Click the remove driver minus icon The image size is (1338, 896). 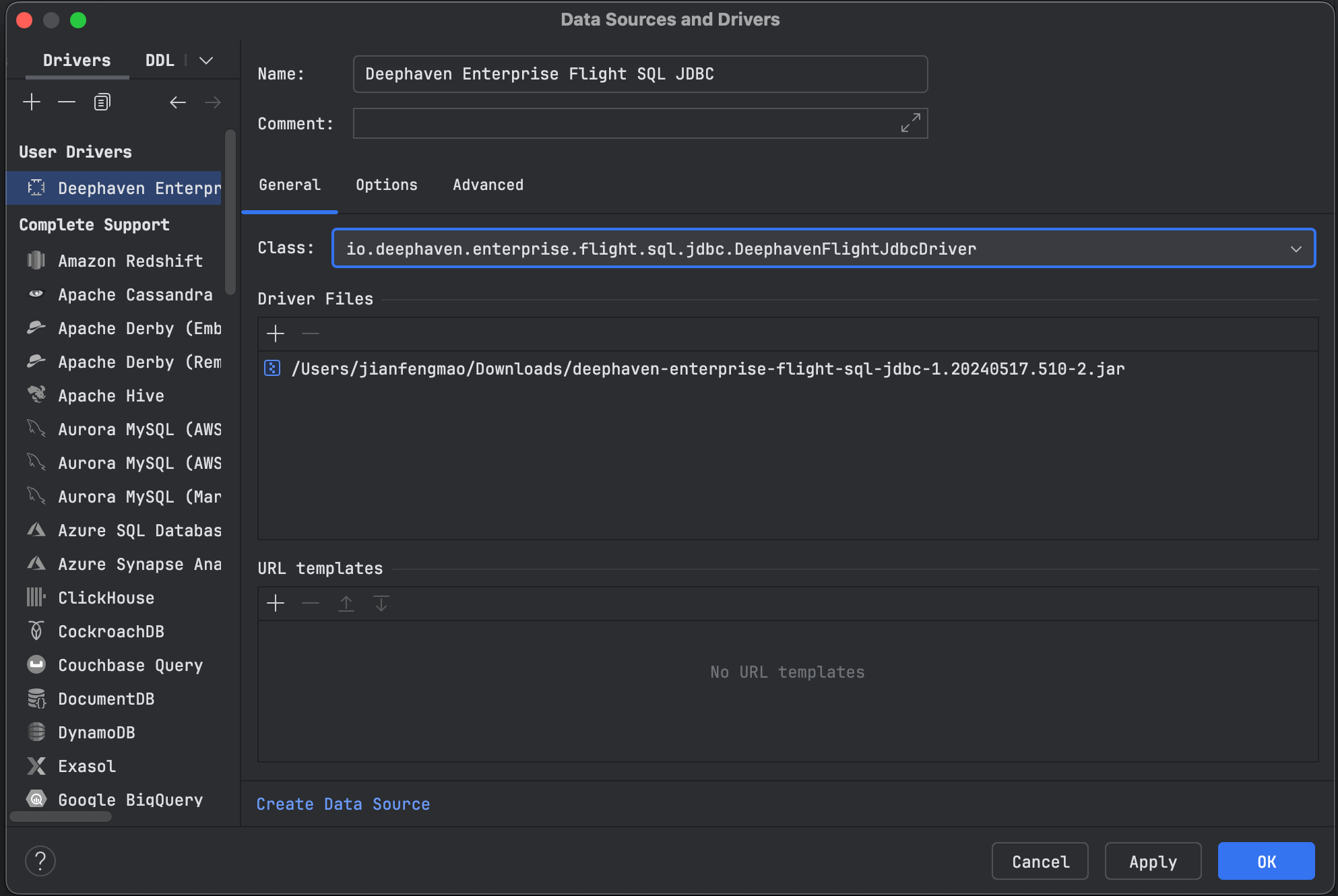(67, 102)
